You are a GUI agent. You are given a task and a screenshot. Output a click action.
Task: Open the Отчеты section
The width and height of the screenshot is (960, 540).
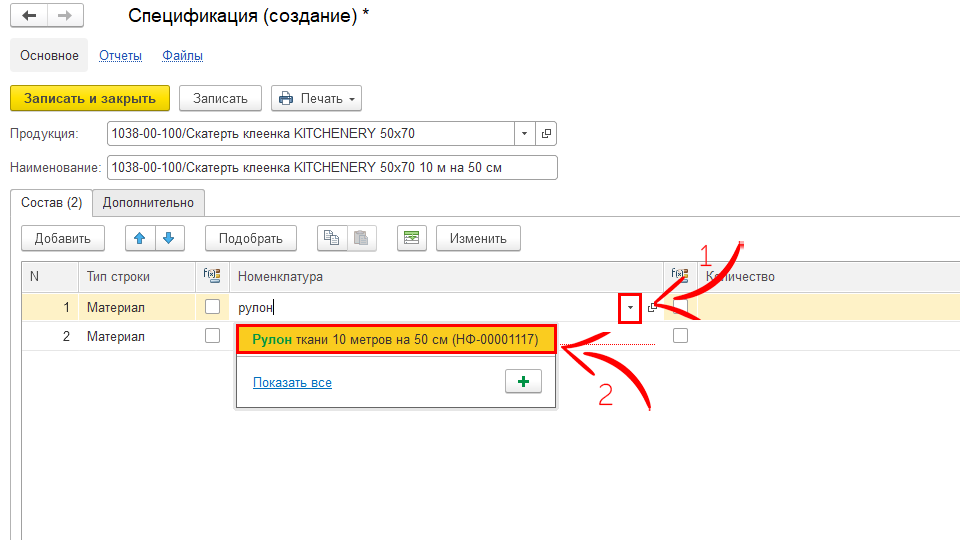pos(120,56)
